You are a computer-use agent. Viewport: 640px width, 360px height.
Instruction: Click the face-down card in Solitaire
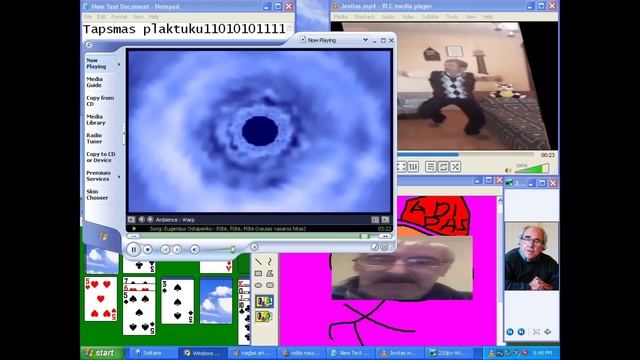216,302
